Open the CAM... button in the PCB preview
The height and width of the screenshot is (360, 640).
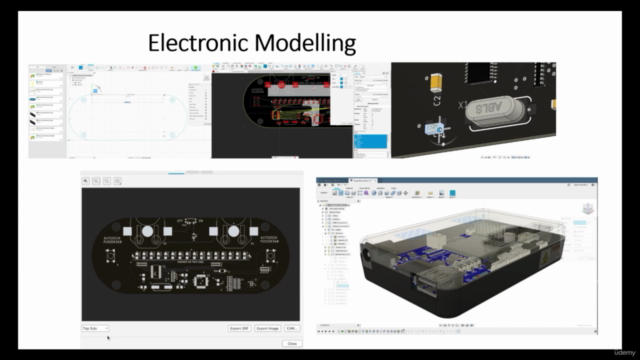(x=292, y=328)
